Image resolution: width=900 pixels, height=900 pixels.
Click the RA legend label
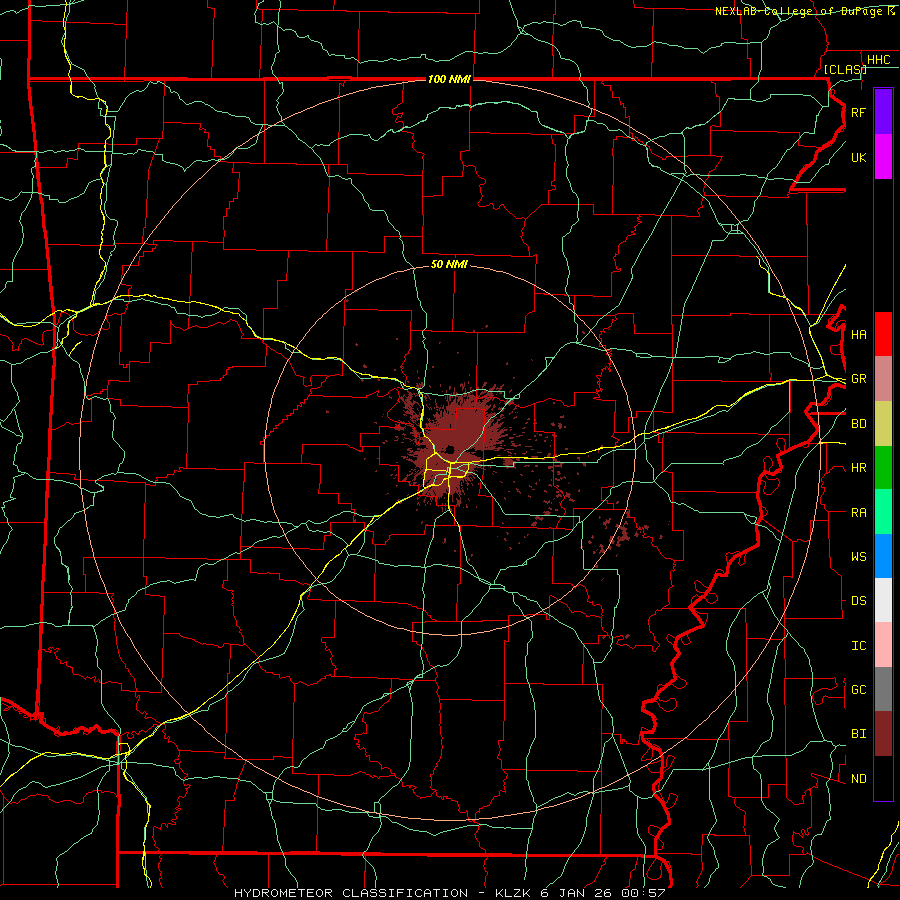(858, 513)
